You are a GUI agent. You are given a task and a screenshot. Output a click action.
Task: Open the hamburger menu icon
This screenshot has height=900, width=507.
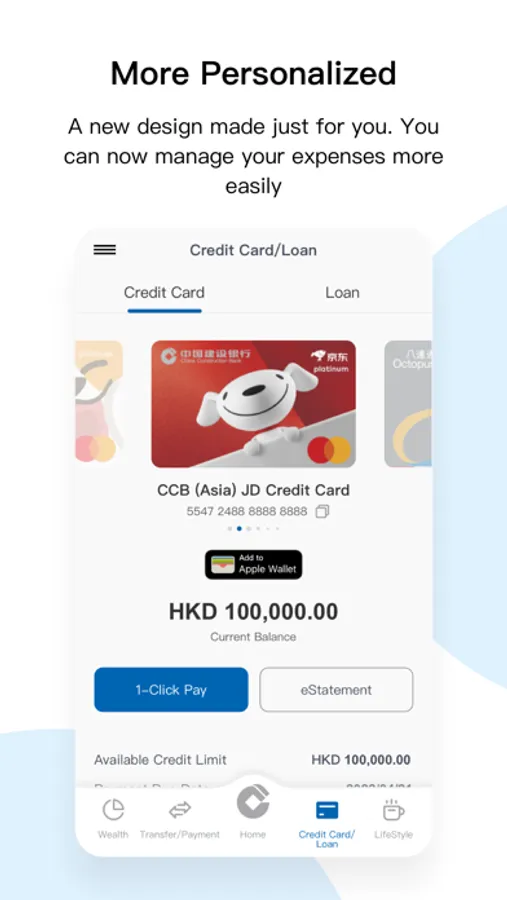point(105,250)
